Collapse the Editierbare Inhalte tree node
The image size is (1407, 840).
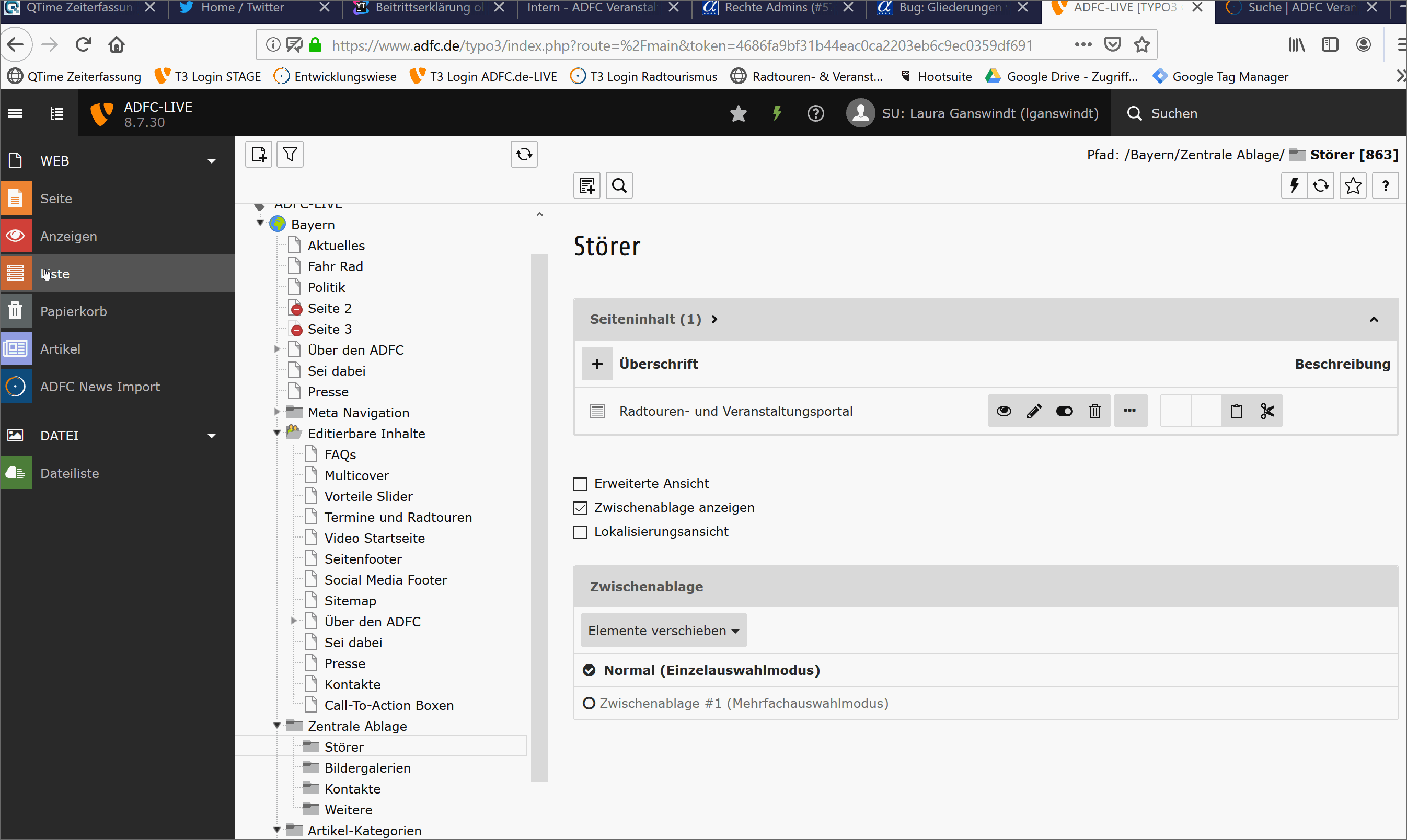click(x=277, y=433)
